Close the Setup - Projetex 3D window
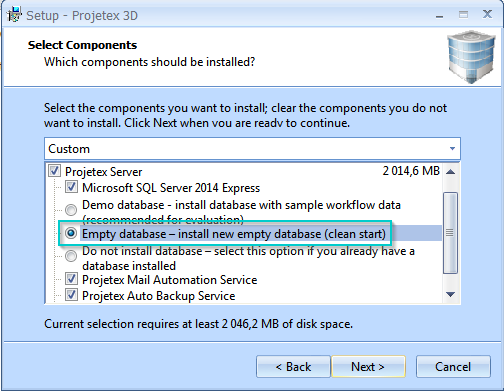This screenshot has width=504, height=392. 487,14
